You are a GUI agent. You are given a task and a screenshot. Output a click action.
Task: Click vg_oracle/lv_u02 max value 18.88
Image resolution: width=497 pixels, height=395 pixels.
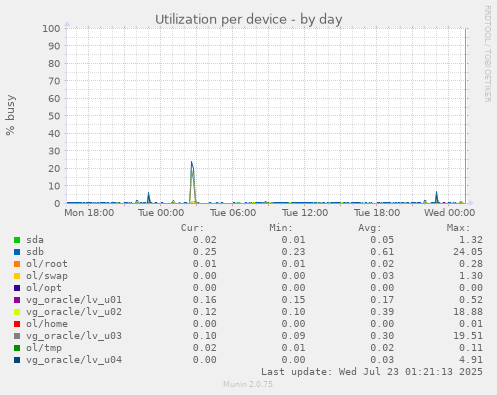point(468,312)
